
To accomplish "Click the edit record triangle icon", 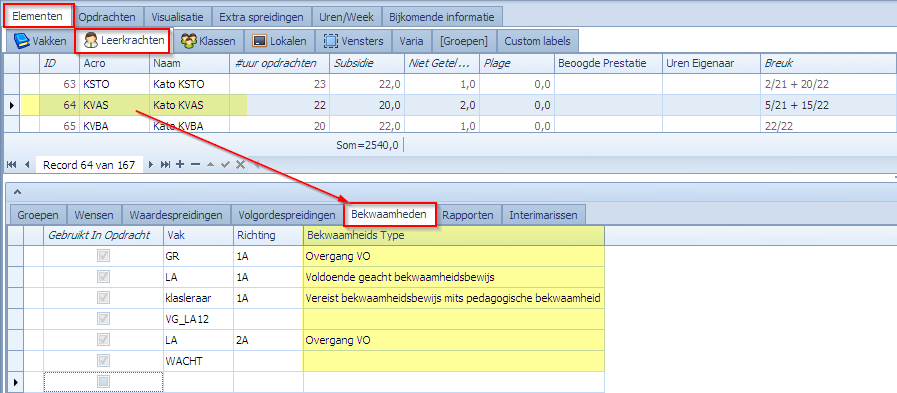I will click(210, 165).
